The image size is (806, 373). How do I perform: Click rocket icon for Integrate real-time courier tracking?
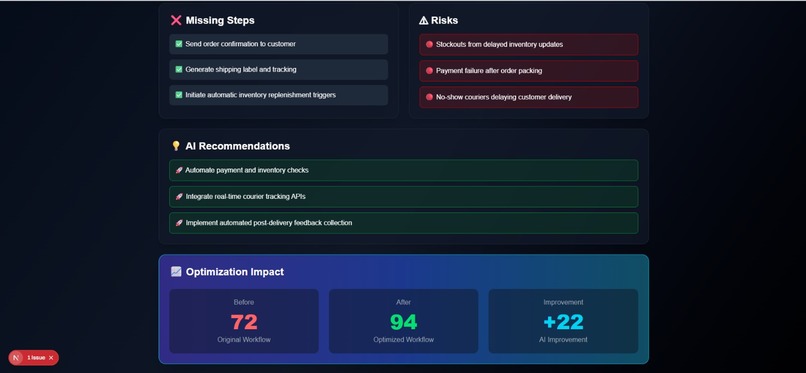(x=179, y=196)
